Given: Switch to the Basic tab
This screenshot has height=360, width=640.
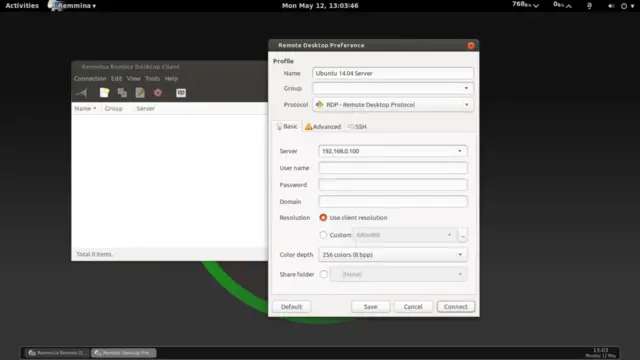Looking at the screenshot, I should click(287, 127).
